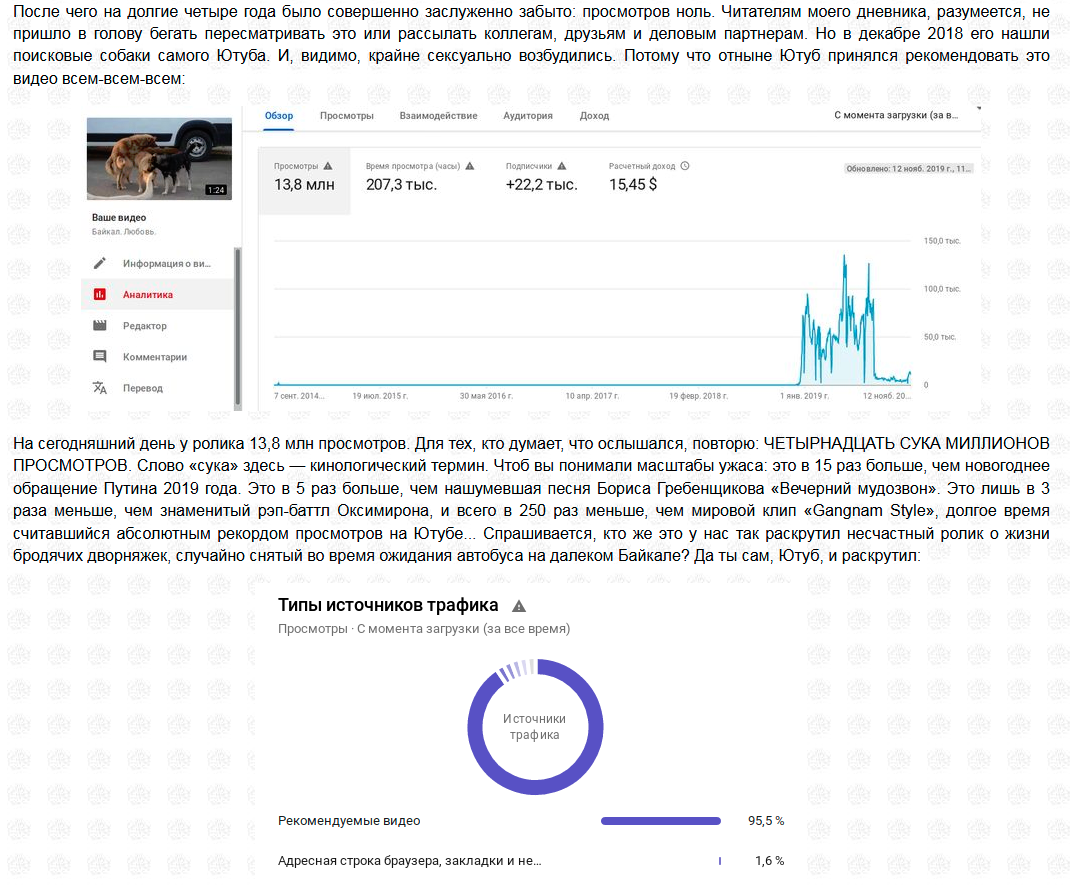Open the Обзор tab
This screenshot has height=885, width=1070.
tap(279, 115)
